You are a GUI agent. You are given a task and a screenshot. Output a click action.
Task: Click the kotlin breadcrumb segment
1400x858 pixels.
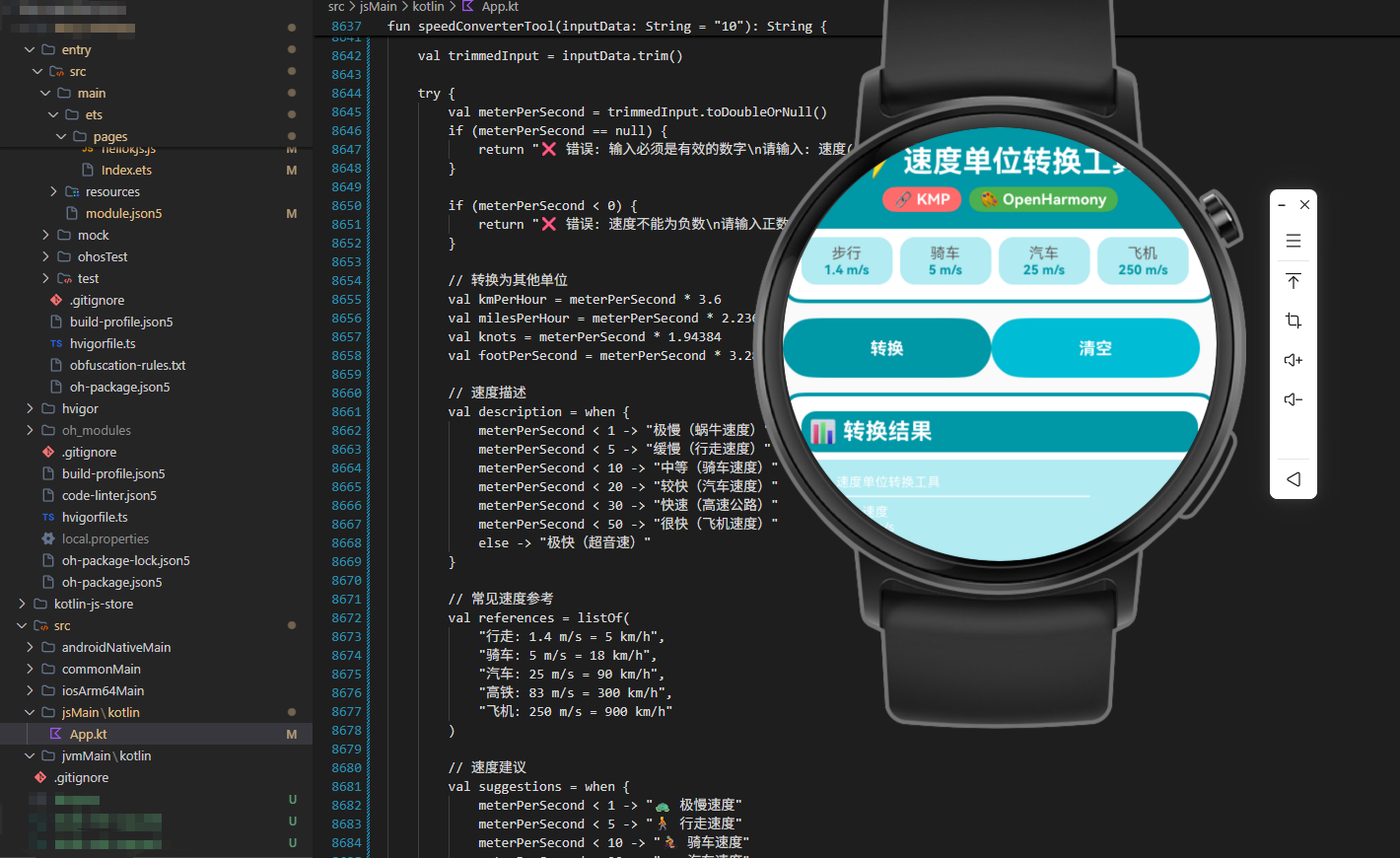point(428,6)
